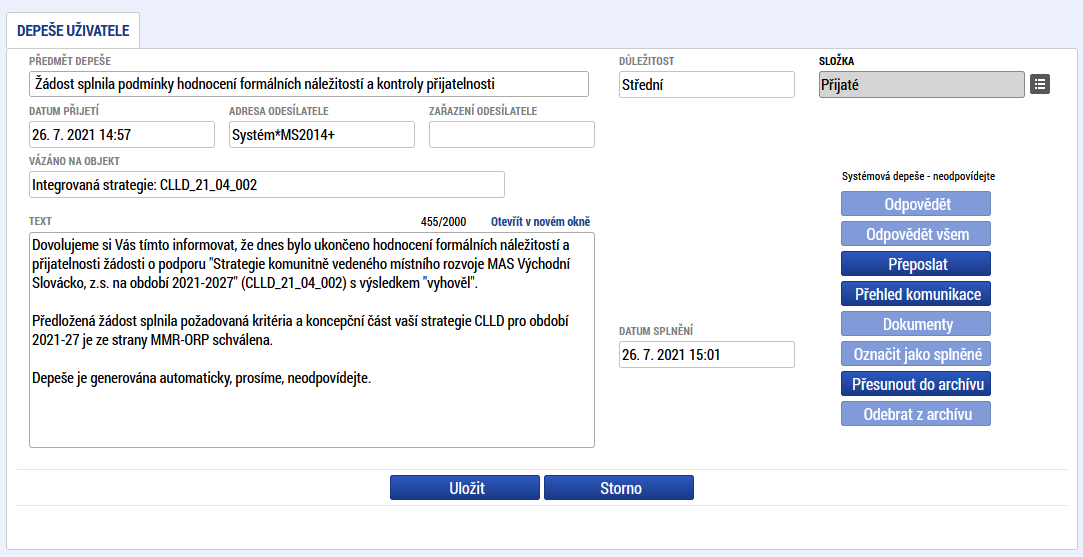Forward message with Přeposlat button
Viewport: 1083px width, 557px height.
pos(916,264)
